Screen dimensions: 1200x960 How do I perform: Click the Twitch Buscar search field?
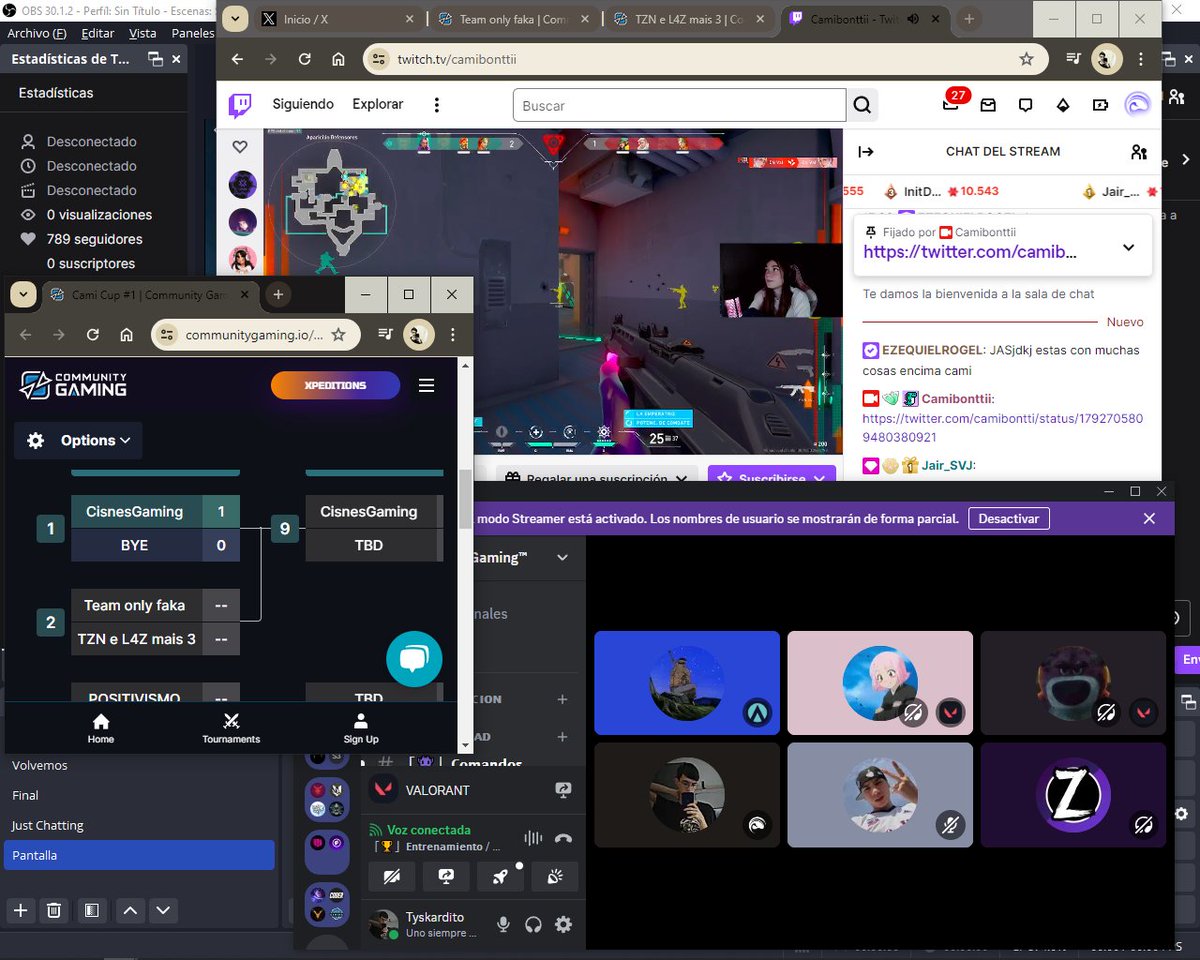tap(679, 105)
